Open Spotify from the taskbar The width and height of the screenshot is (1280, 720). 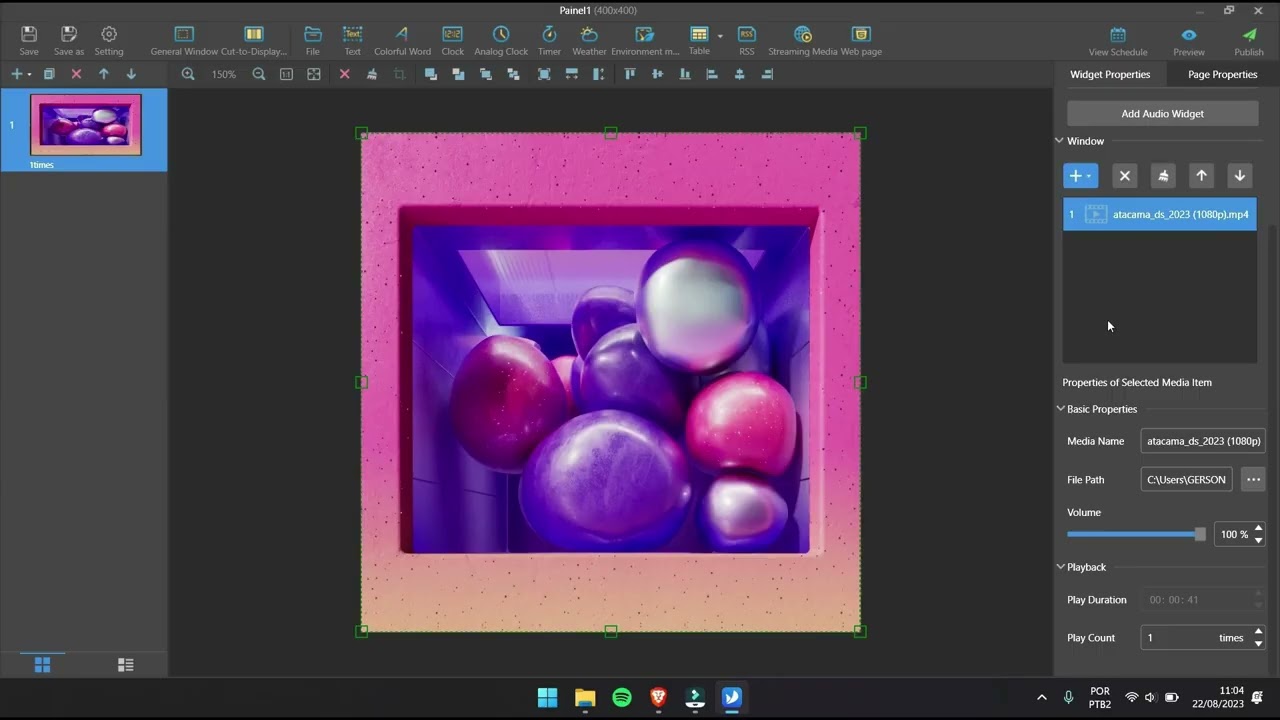pyautogui.click(x=622, y=698)
